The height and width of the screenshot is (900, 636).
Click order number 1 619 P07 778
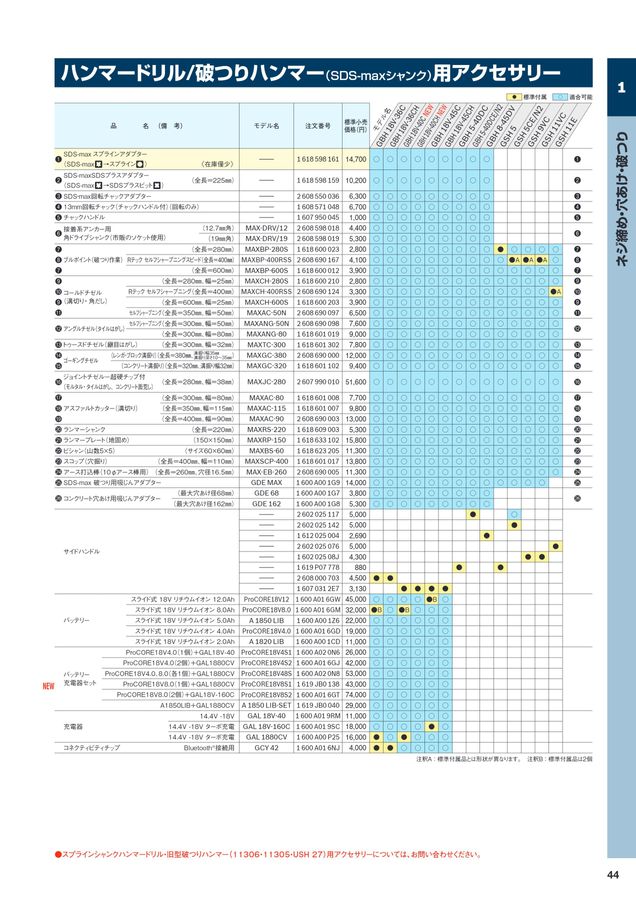point(318,568)
